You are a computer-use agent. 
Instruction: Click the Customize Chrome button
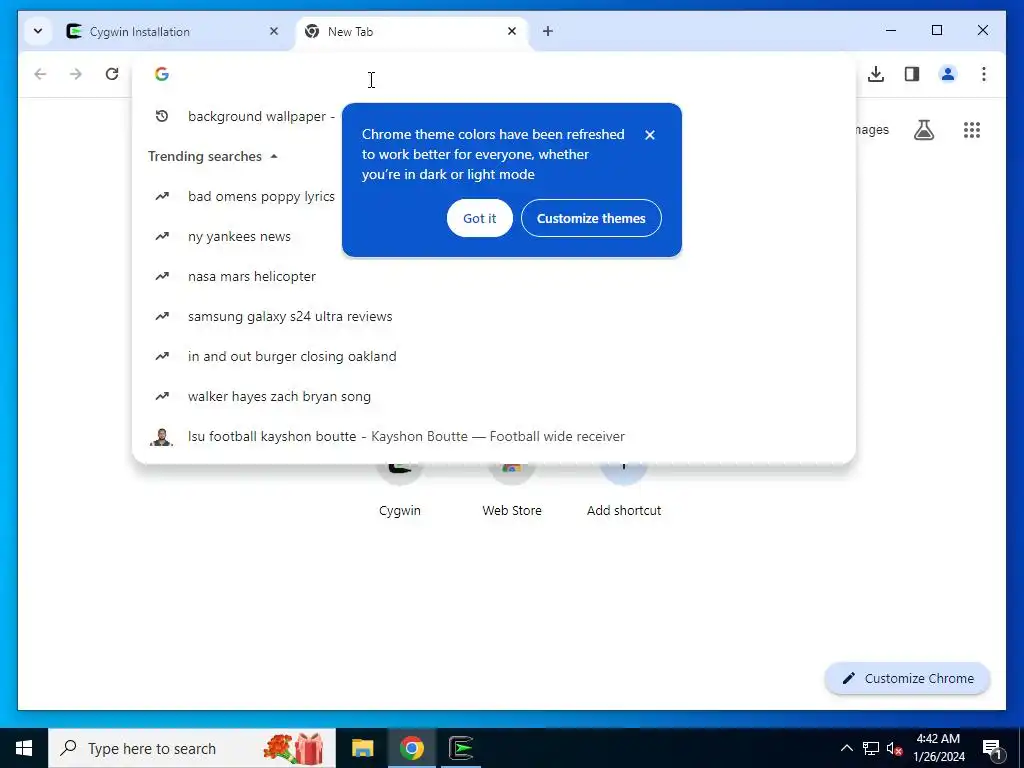tap(908, 679)
